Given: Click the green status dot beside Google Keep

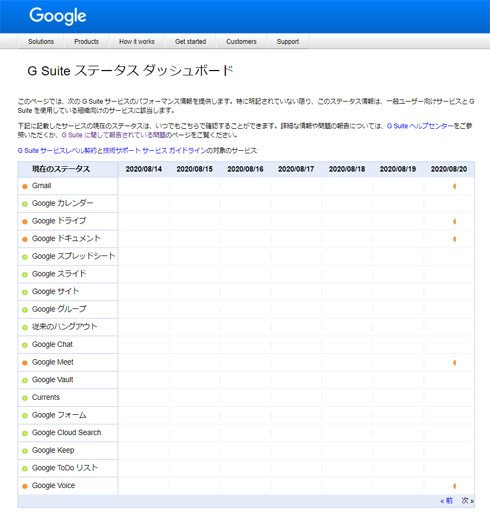Looking at the screenshot, I should click(x=25, y=451).
